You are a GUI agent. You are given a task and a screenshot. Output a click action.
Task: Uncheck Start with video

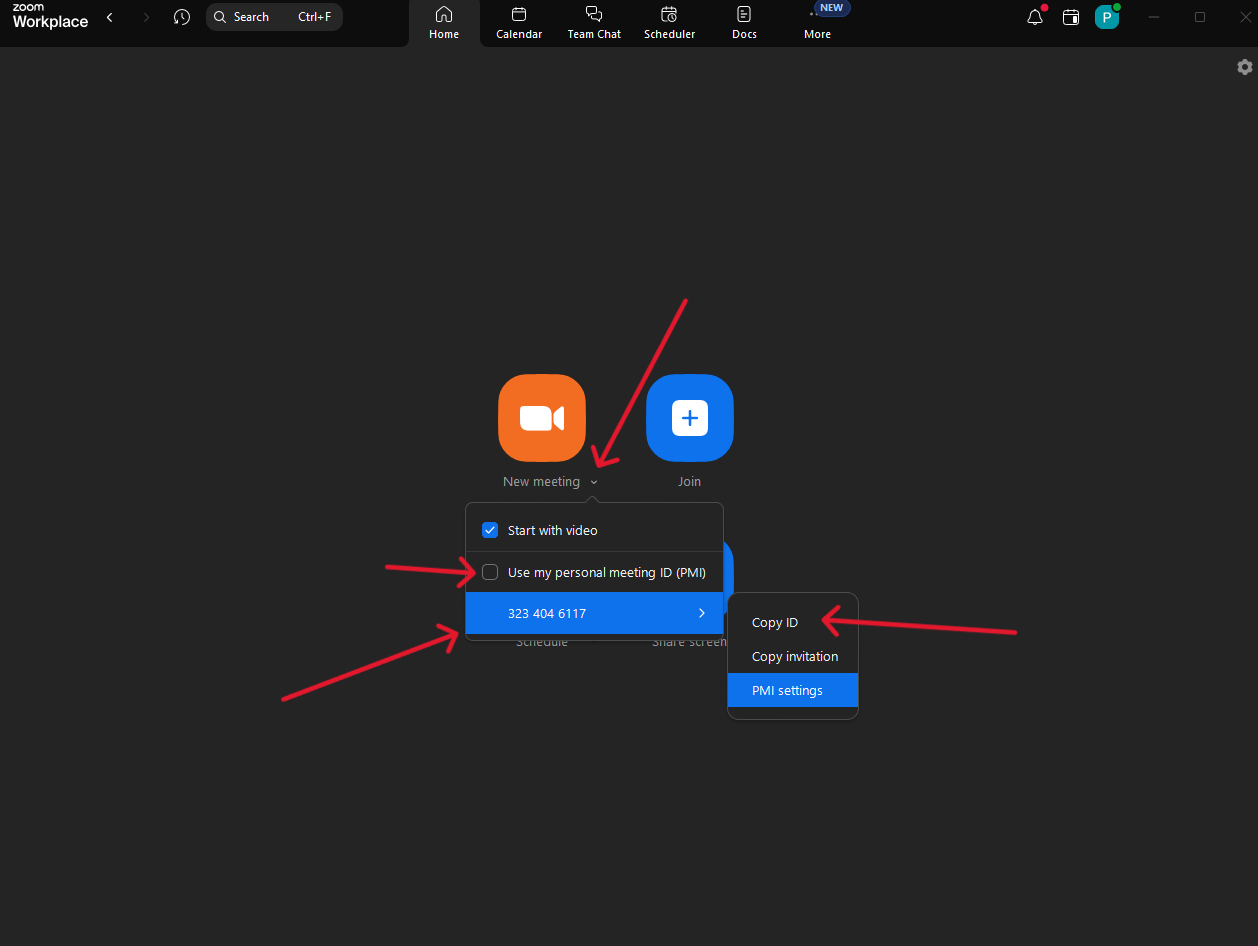coord(490,530)
